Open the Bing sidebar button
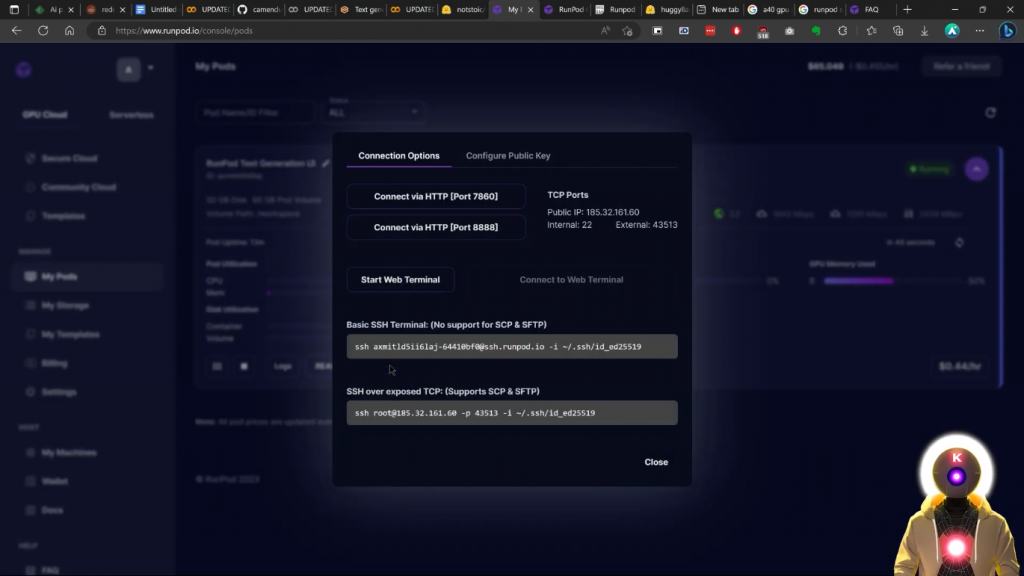 (x=1008, y=31)
